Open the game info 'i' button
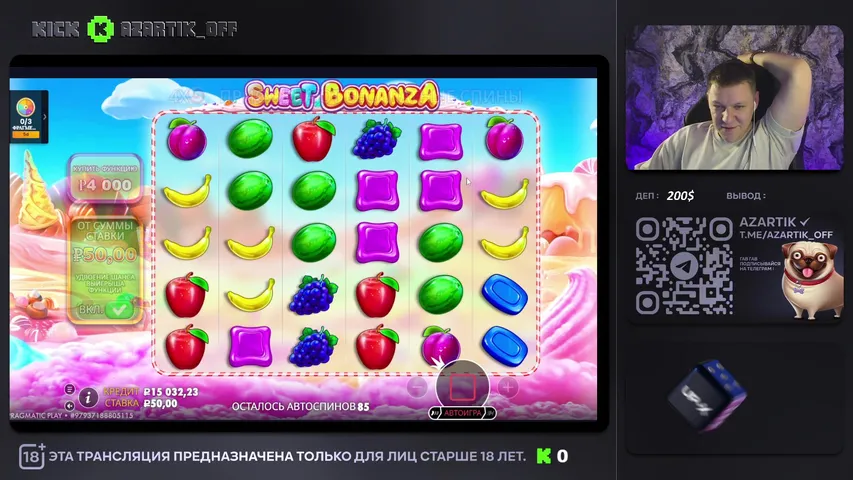The image size is (853, 480). pos(88,397)
